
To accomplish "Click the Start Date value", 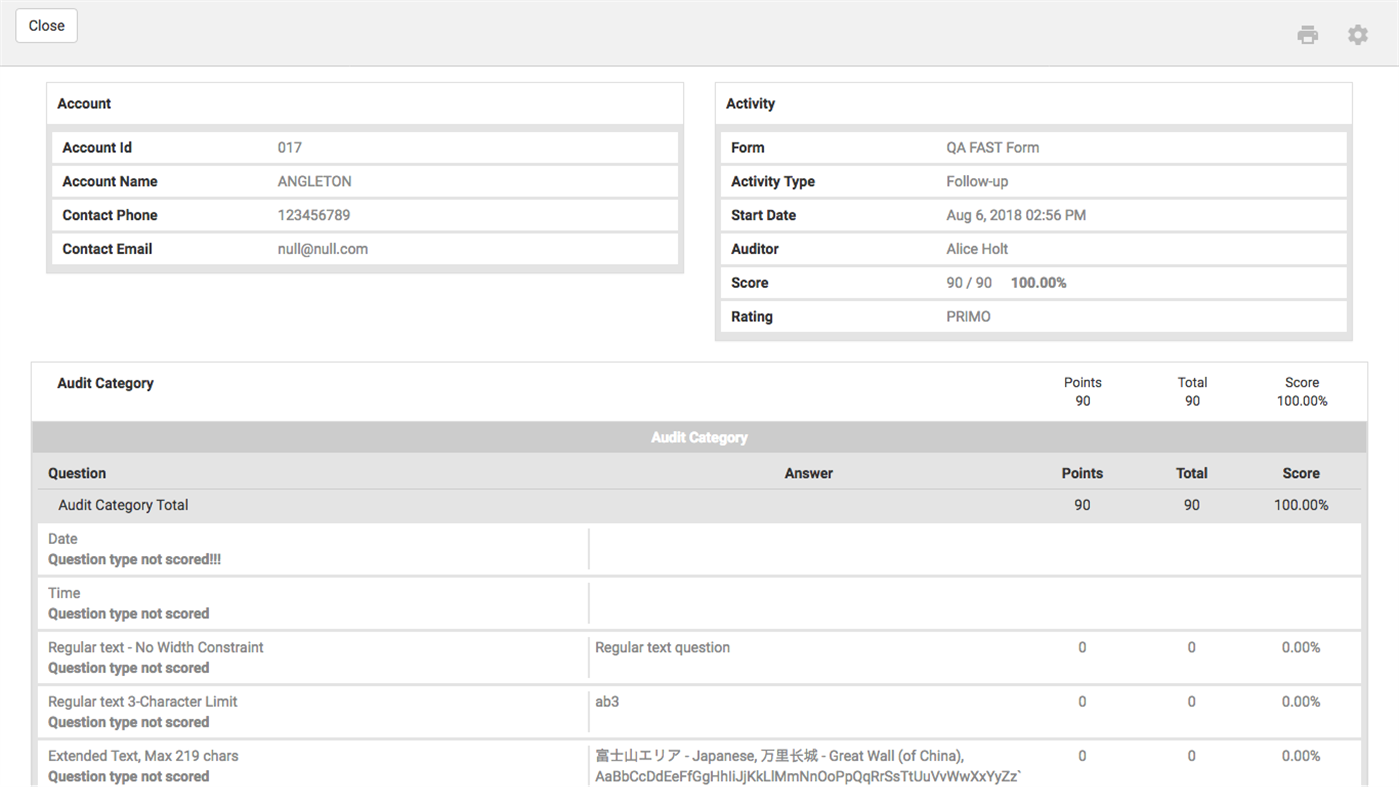I will click(x=1015, y=215).
